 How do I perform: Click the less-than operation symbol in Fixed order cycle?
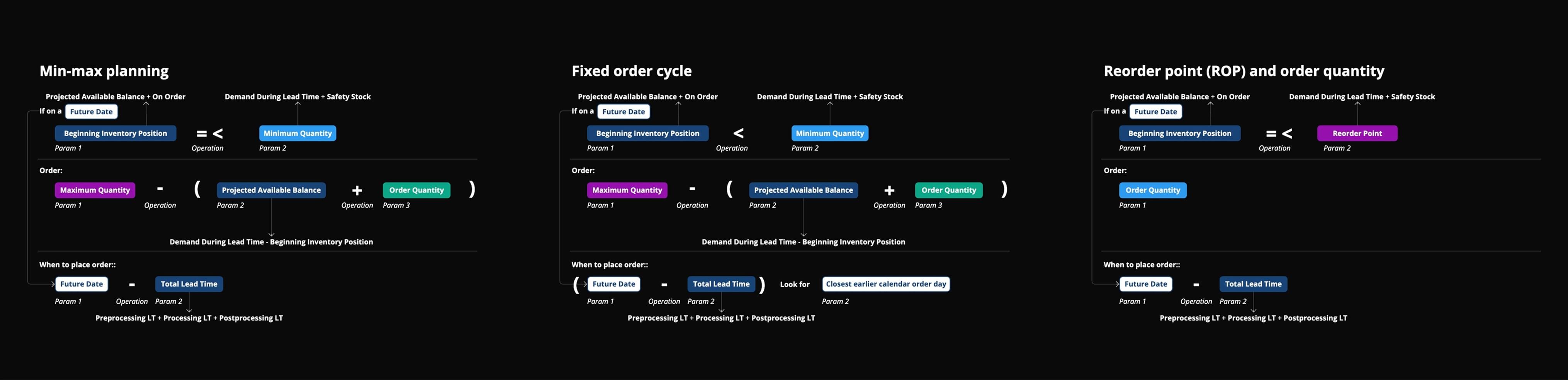pyautogui.click(x=738, y=133)
